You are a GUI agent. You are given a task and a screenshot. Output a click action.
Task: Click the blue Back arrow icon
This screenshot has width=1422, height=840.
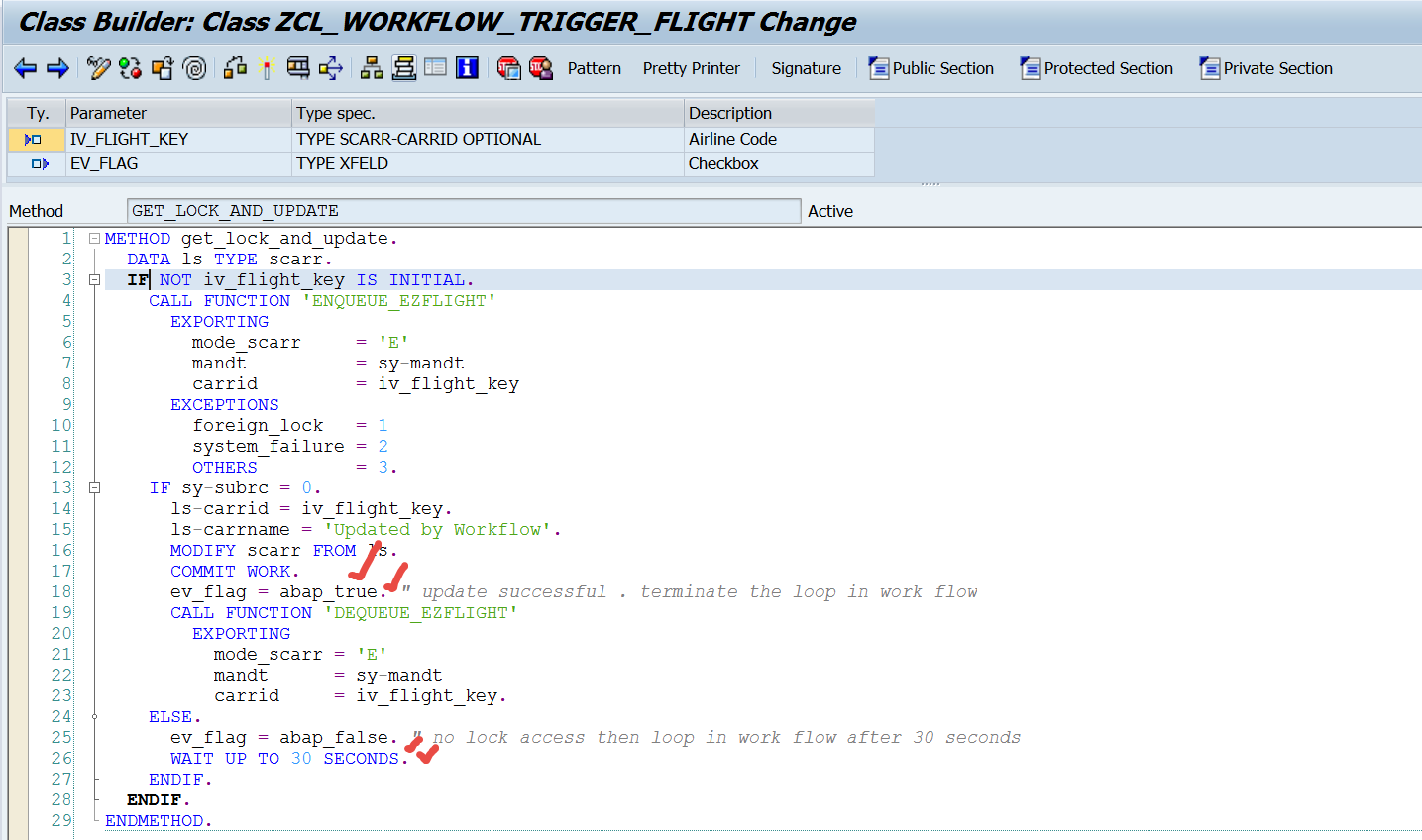point(25,68)
